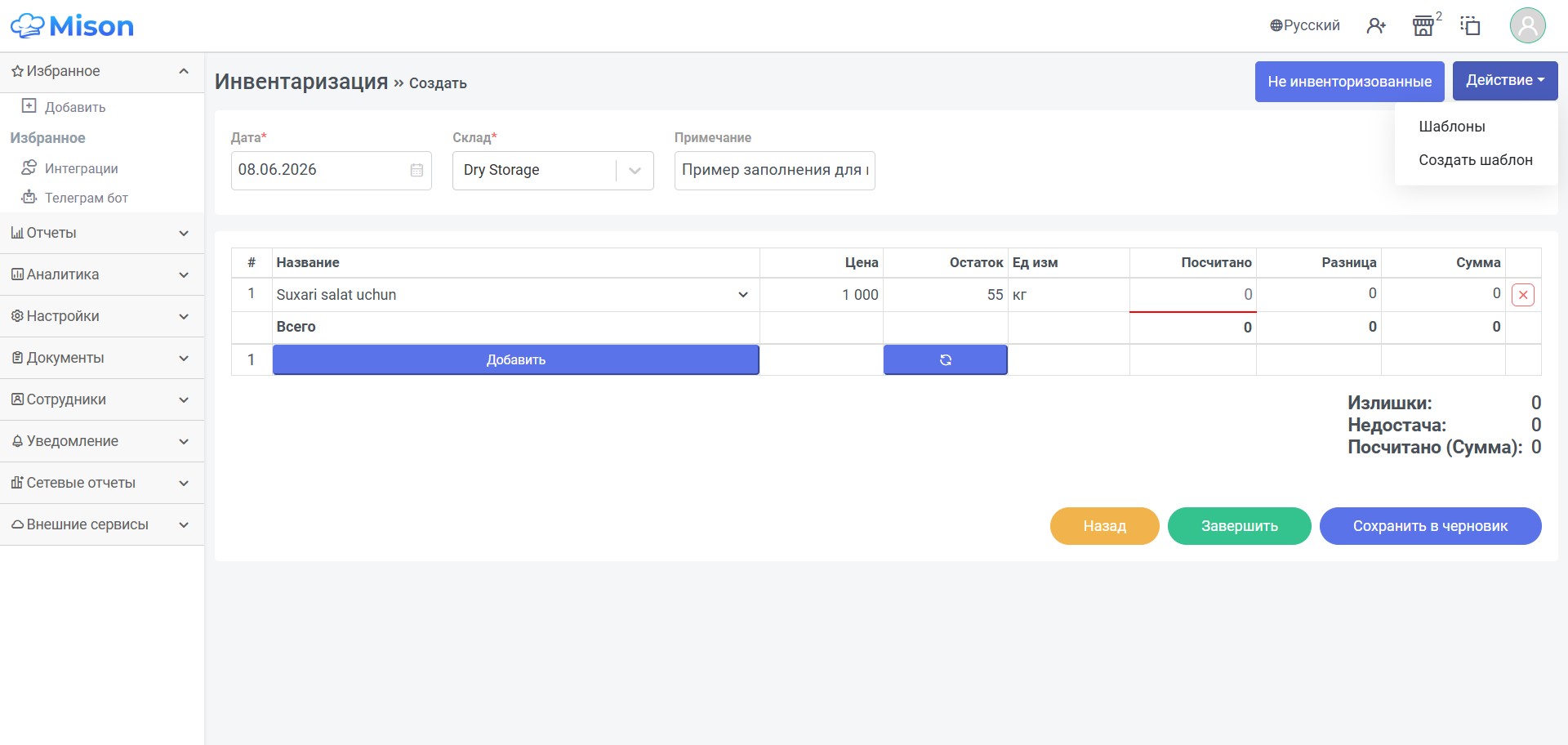The width and height of the screenshot is (1568, 745).
Task: Expand the Отчеты sidebar section
Action: tap(102, 234)
